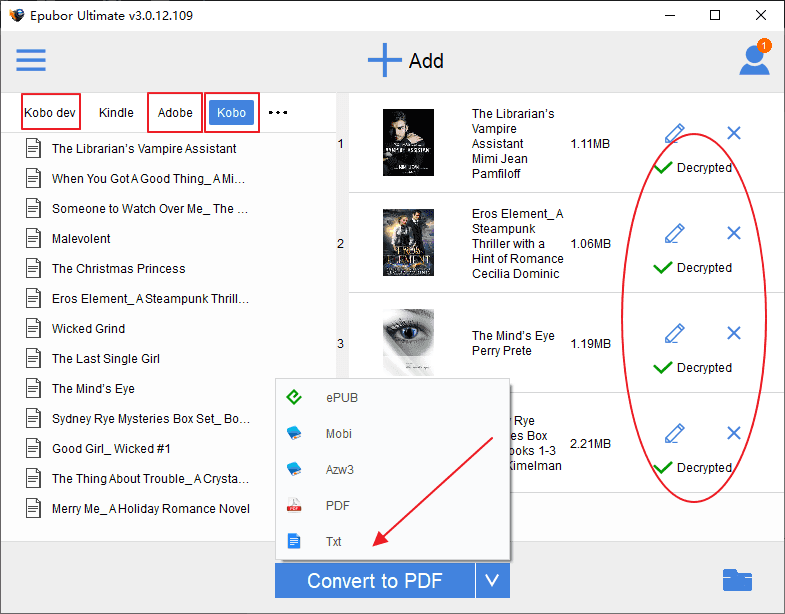
Task: Switch to the Adobe tab
Action: 175,113
